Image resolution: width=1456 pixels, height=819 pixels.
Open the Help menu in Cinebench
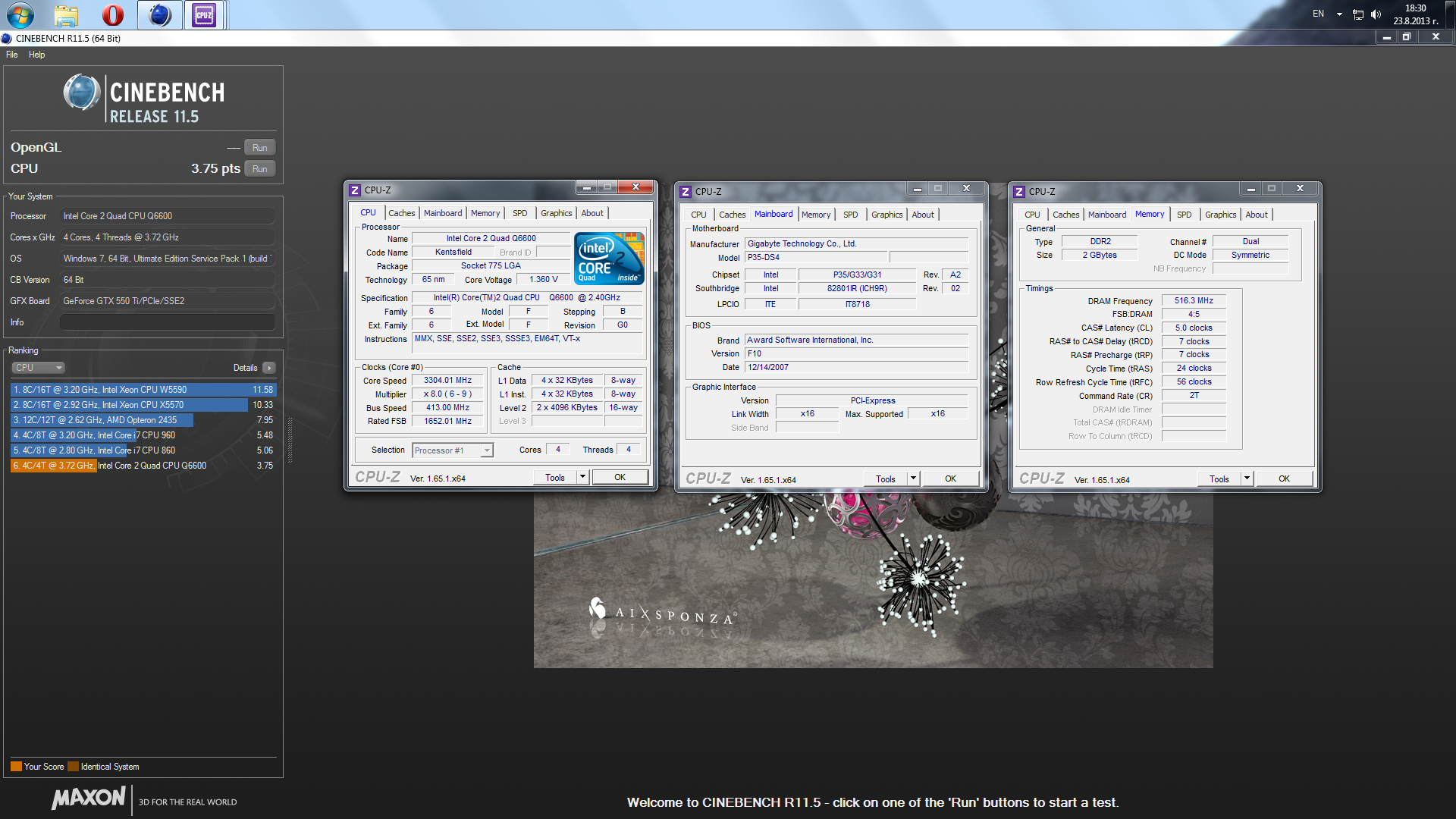click(36, 55)
